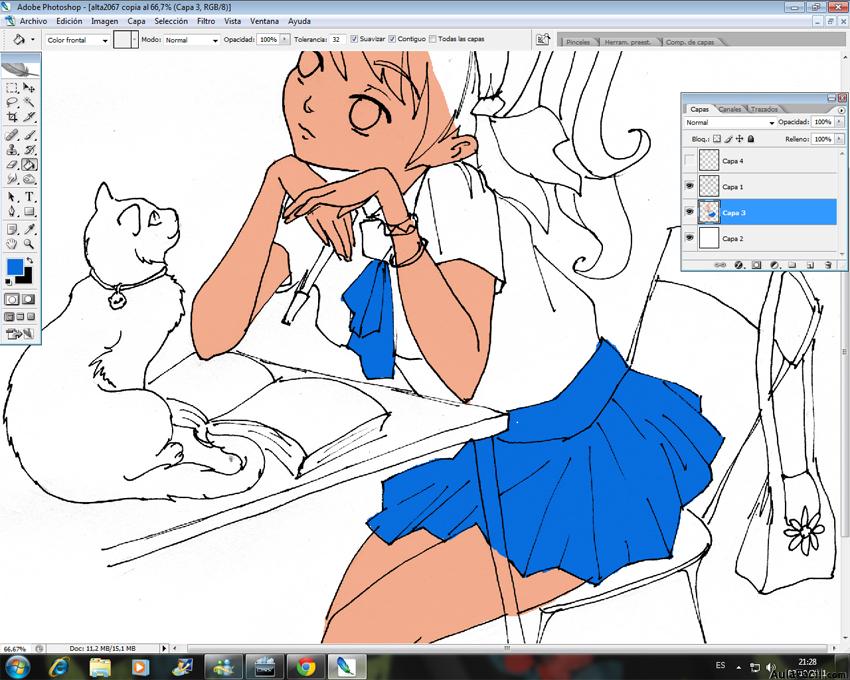Open the Filtro menu
Screen dimensions: 850x680
coord(206,21)
